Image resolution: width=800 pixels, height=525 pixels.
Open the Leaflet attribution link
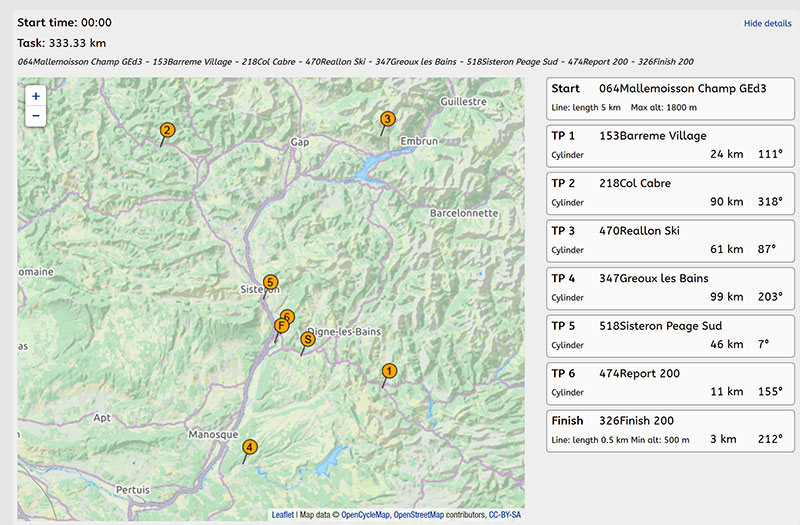pyautogui.click(x=282, y=515)
